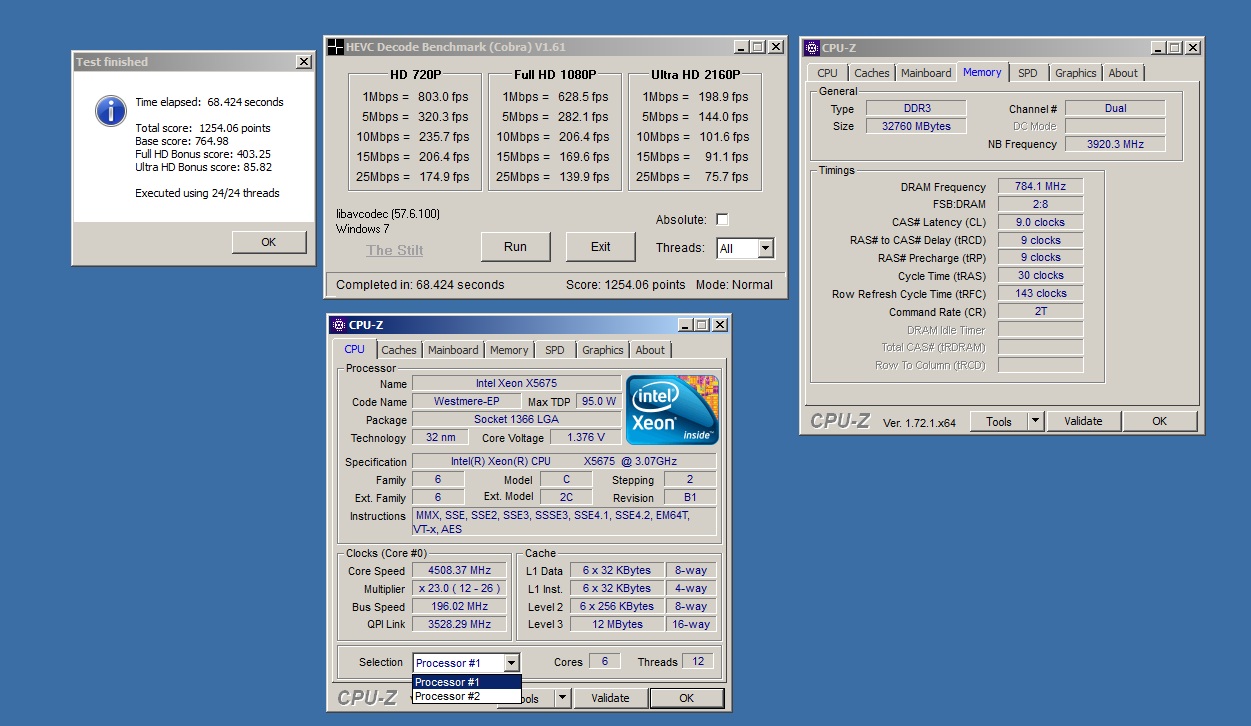
Task: Click the Threads 12 count field
Action: coord(697,662)
